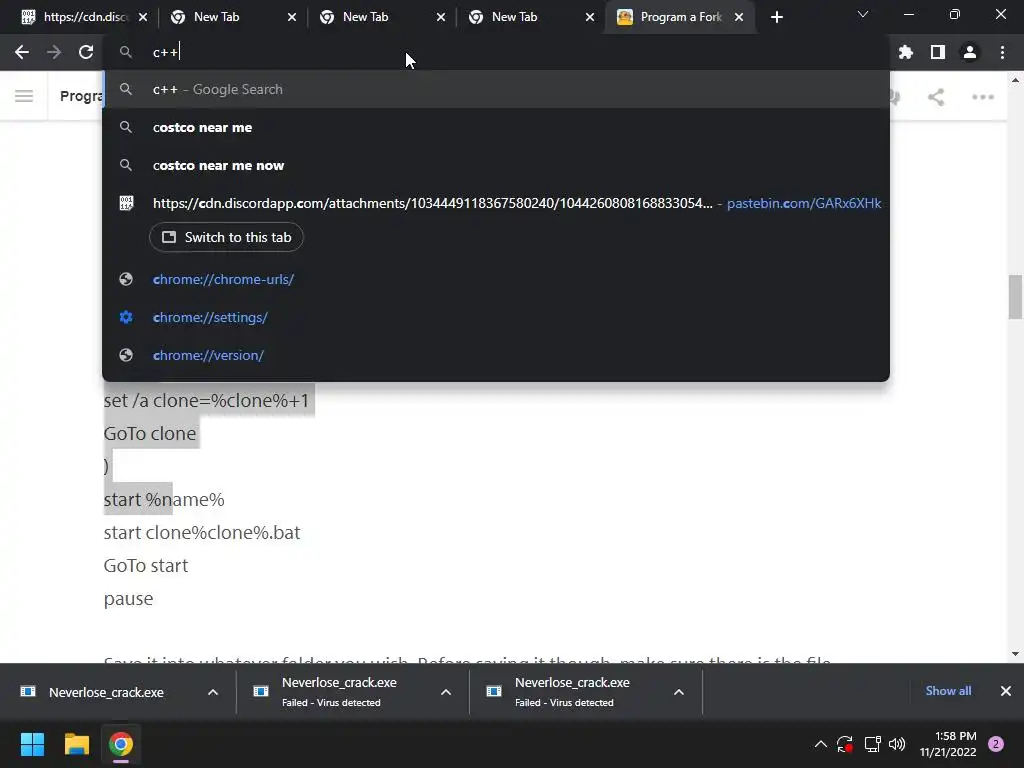Click the 'start clone%clone%.bat' text line

point(202,532)
